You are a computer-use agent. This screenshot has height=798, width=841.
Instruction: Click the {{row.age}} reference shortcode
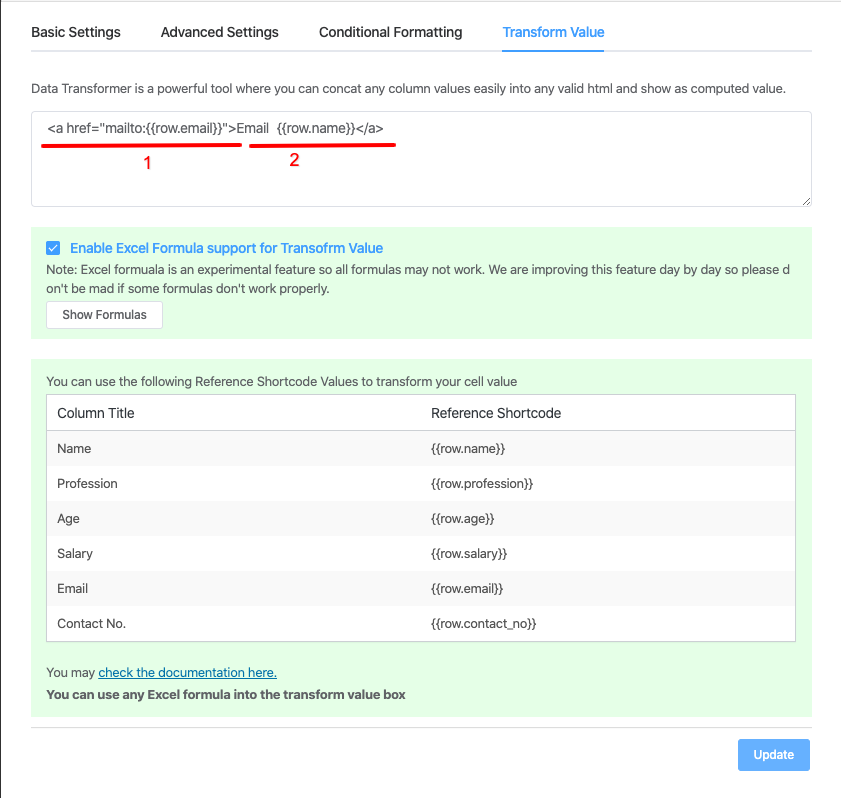463,519
